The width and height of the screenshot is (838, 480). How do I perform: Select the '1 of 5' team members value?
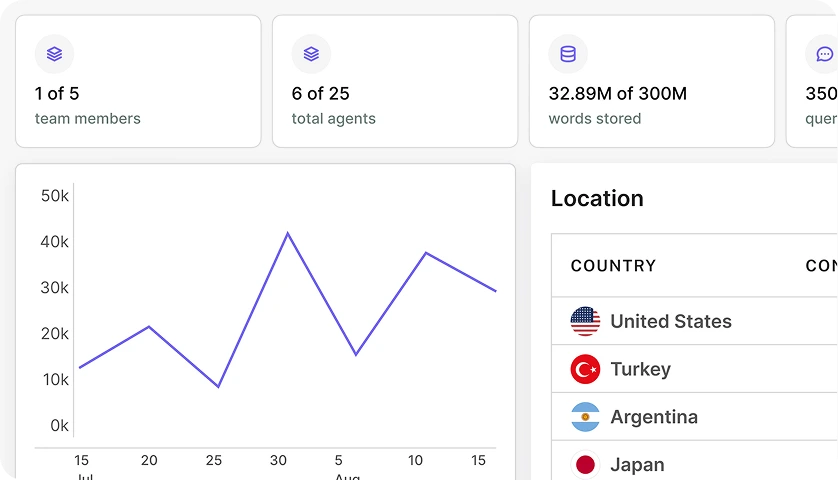coord(57,94)
